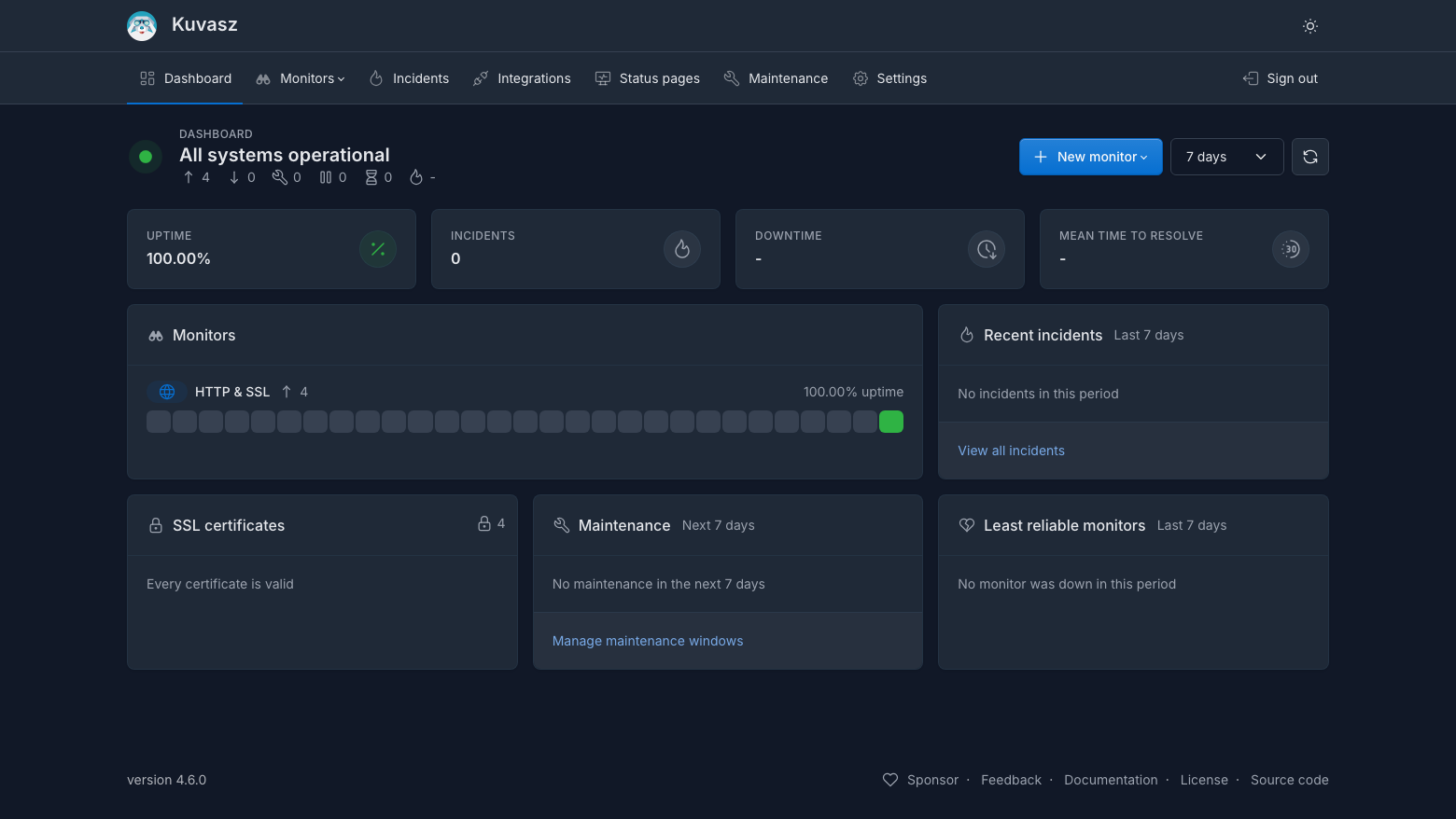Click the Uptime 100.00% value
The height and width of the screenshot is (819, 1456).
pyautogui.click(x=178, y=258)
